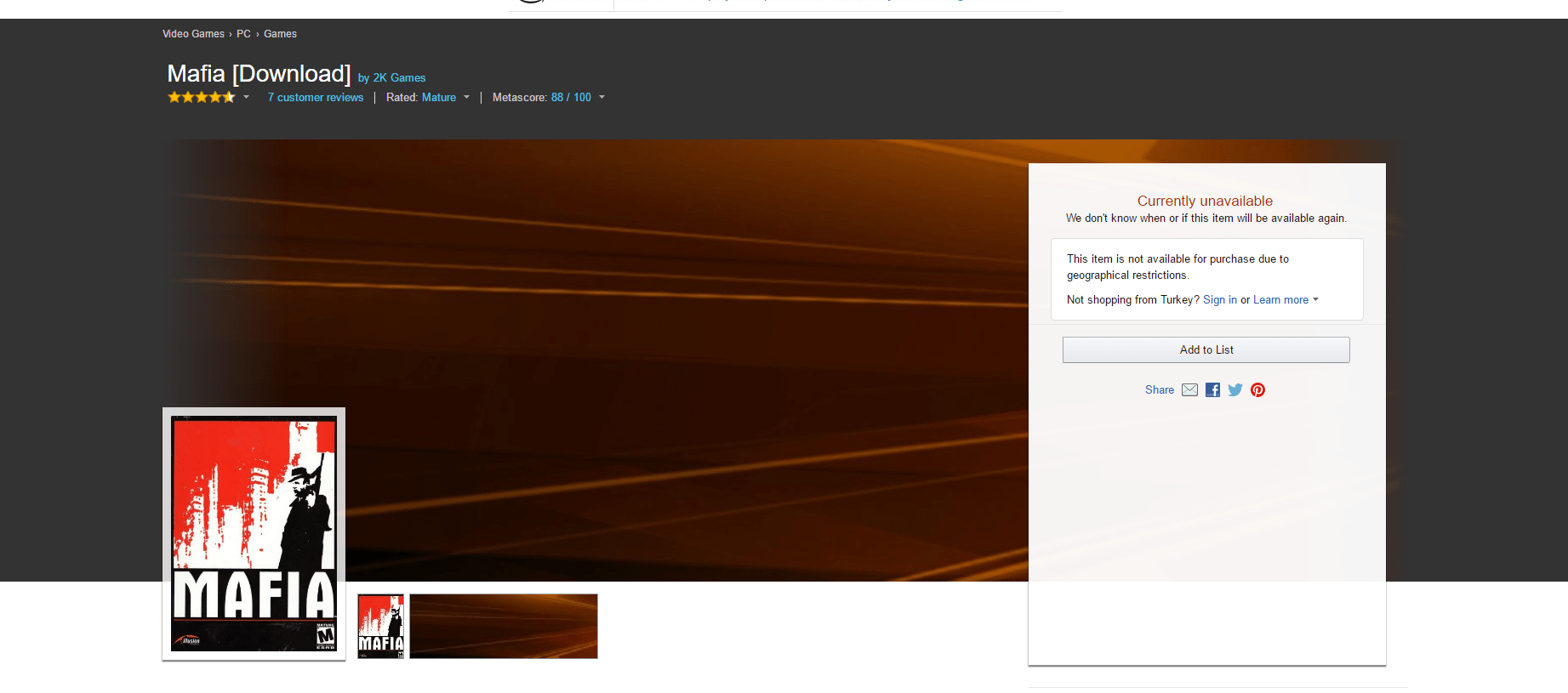This screenshot has width=1568, height=693.
Task: Share on Twitter icon
Action: point(1235,390)
